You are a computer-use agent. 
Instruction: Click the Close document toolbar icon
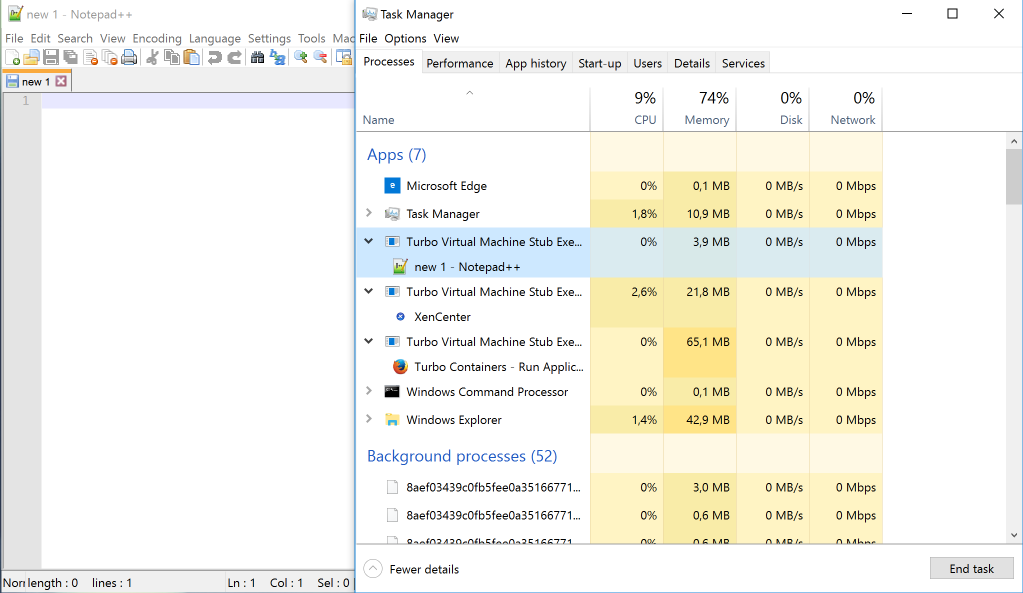pos(90,57)
